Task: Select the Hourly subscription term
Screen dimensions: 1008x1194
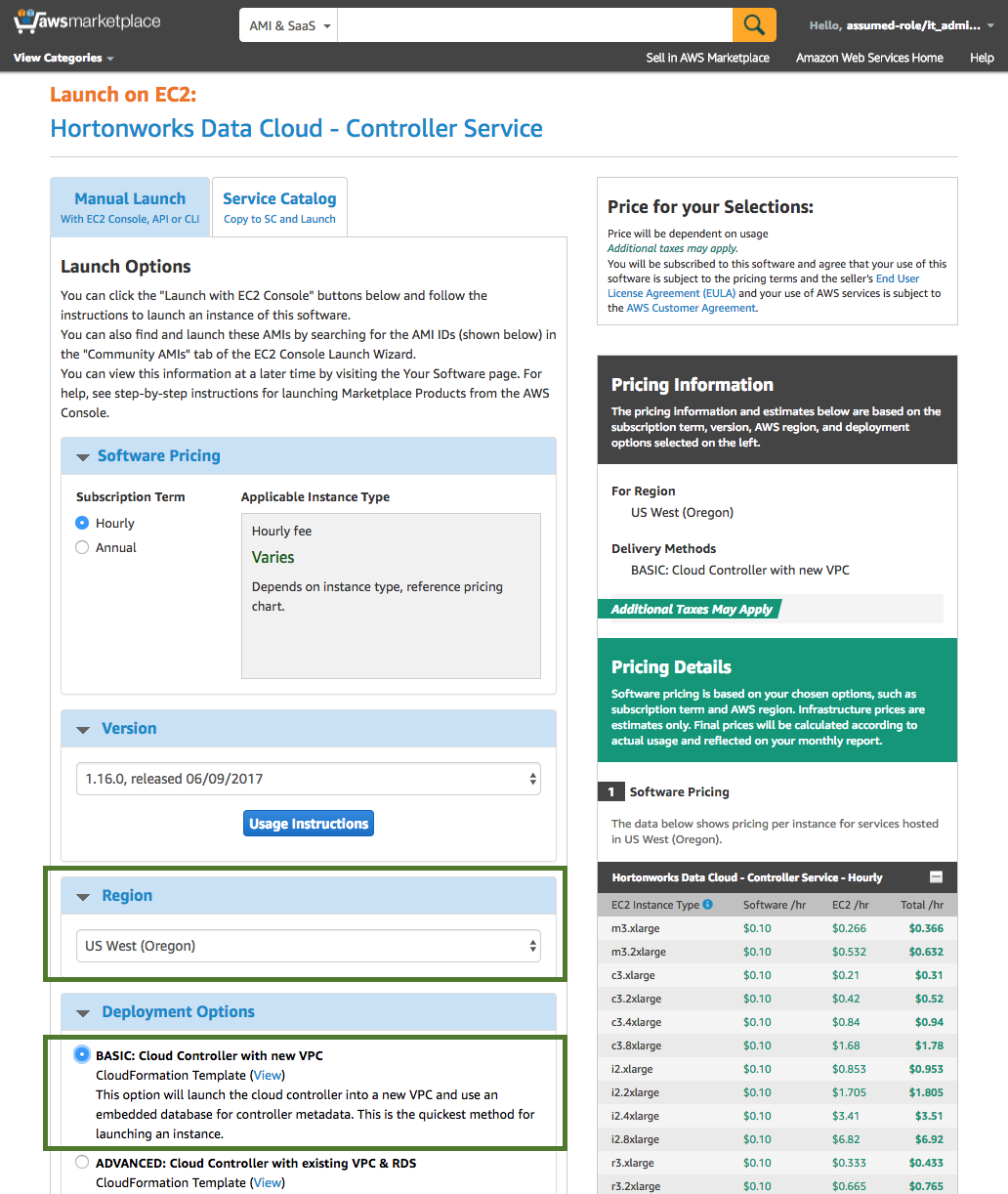Action: (x=82, y=523)
